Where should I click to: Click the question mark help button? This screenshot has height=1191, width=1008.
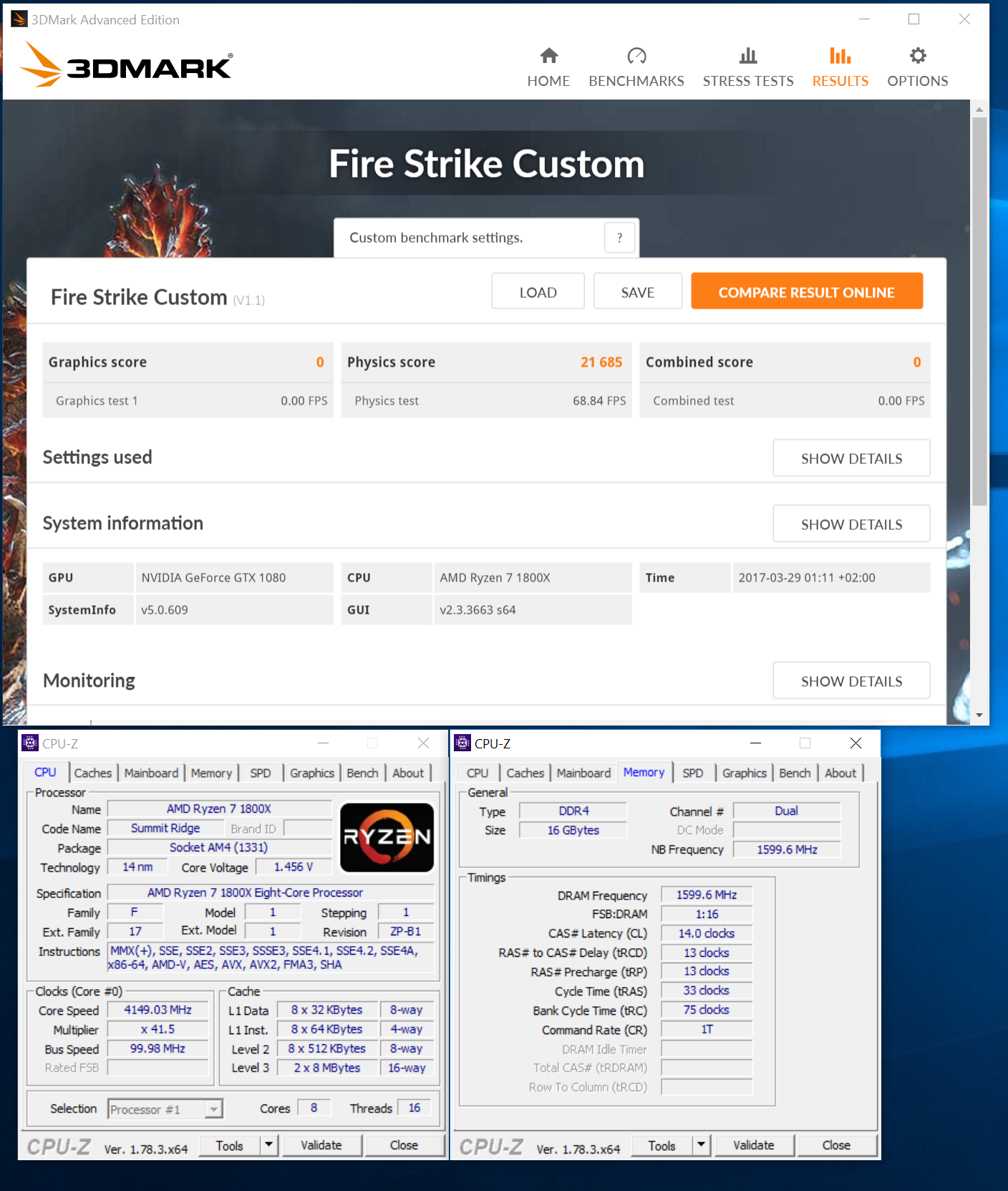click(620, 238)
